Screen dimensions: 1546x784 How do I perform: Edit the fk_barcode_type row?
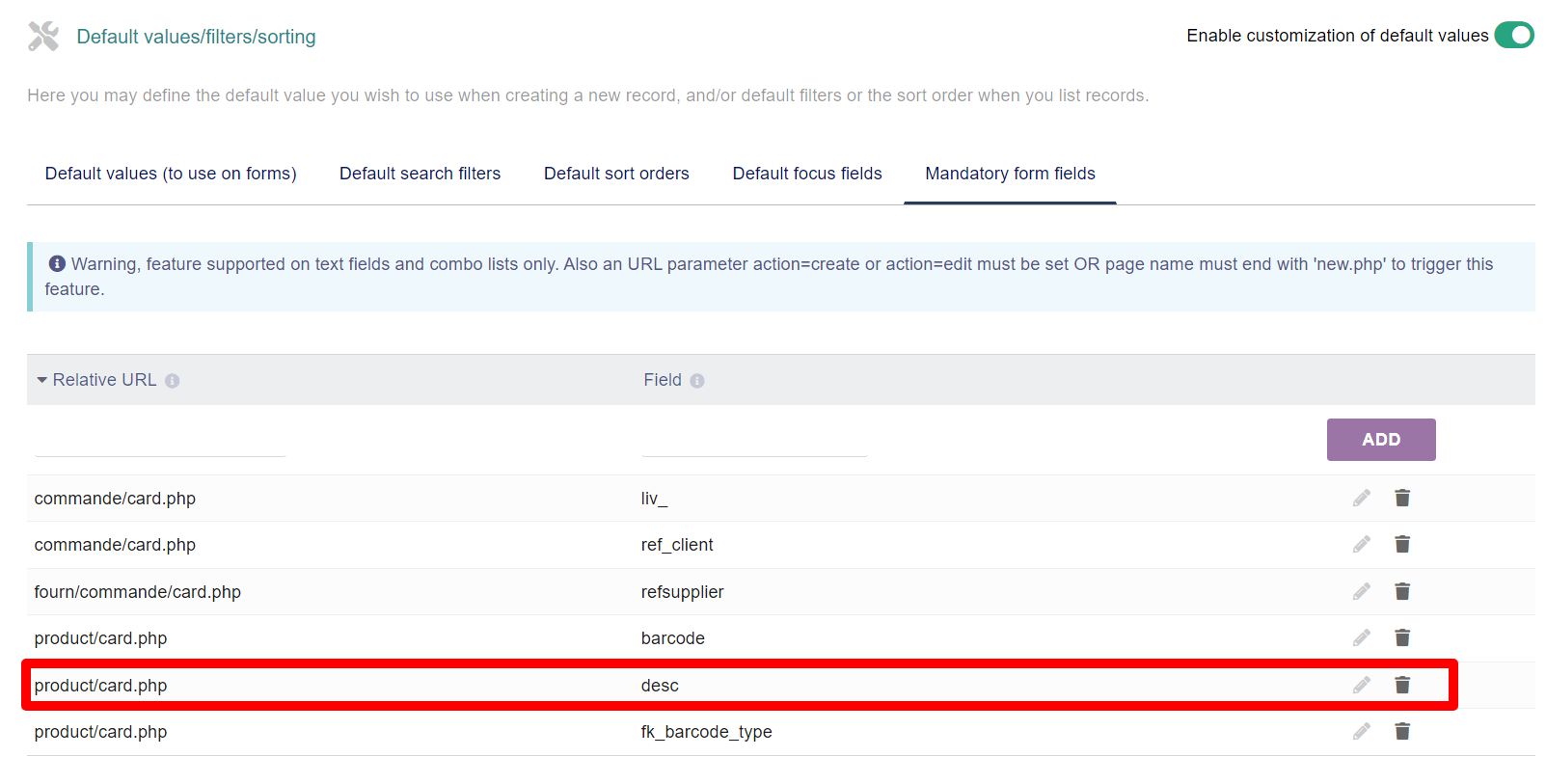(1361, 732)
